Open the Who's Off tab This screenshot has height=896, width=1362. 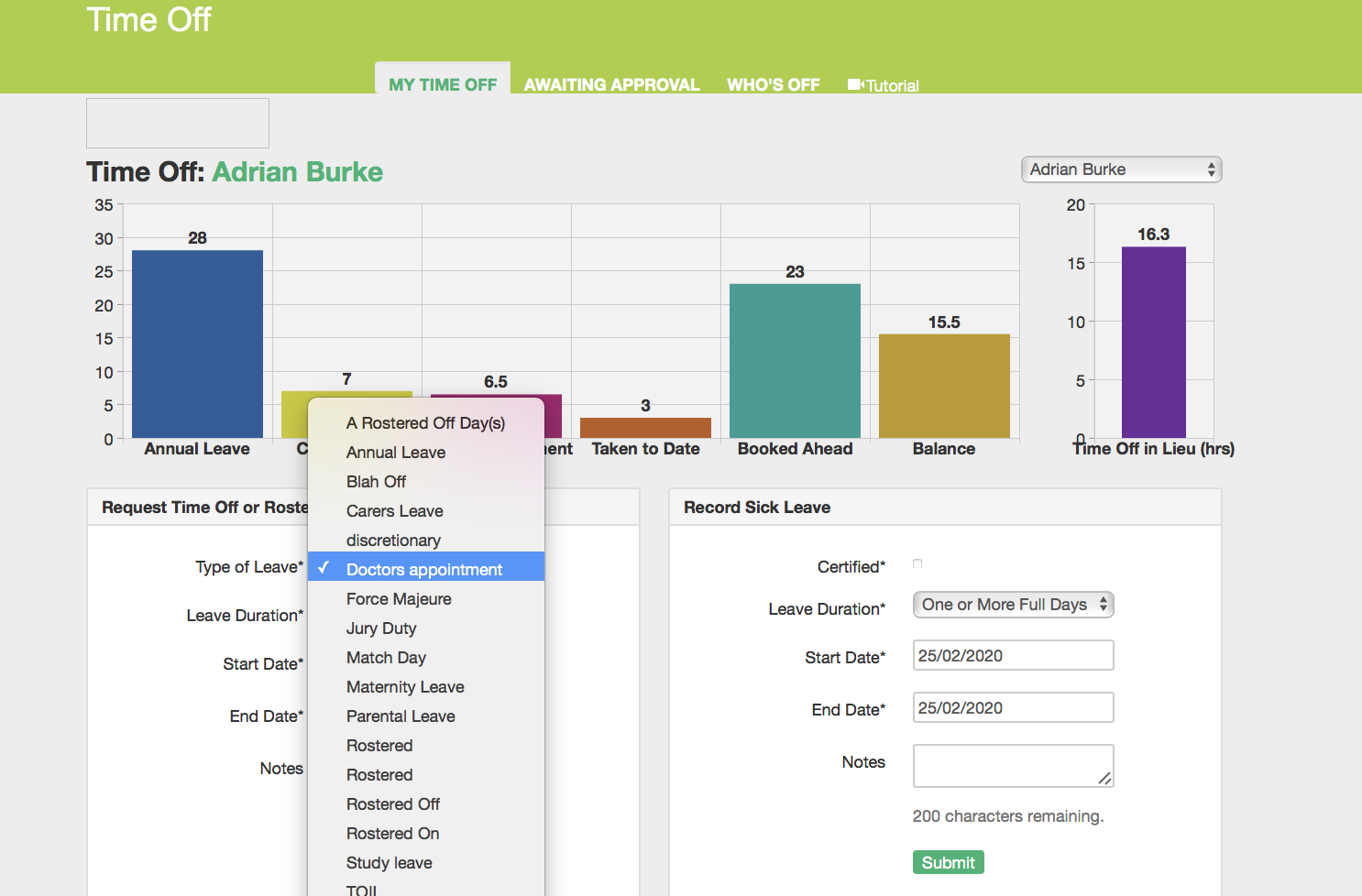pos(773,84)
